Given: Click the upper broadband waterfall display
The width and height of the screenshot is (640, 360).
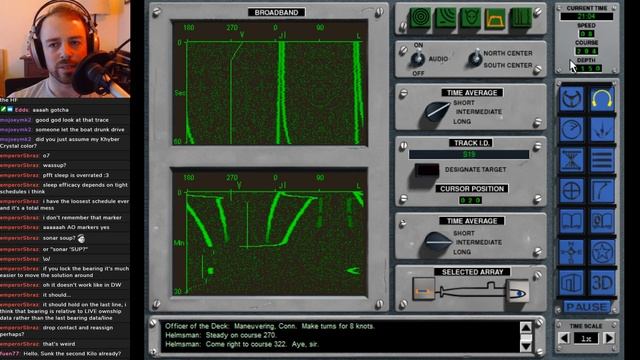Looking at the screenshot, I should (x=270, y=83).
